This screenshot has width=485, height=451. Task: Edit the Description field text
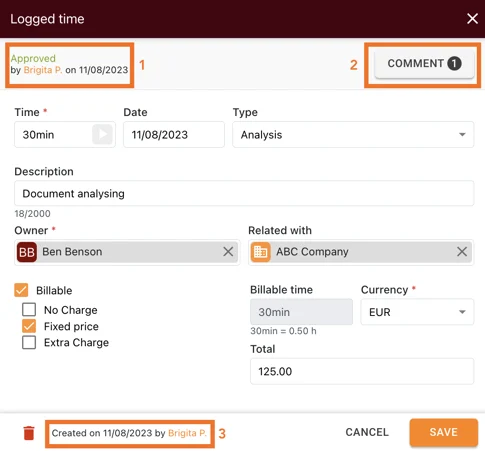[x=244, y=193]
